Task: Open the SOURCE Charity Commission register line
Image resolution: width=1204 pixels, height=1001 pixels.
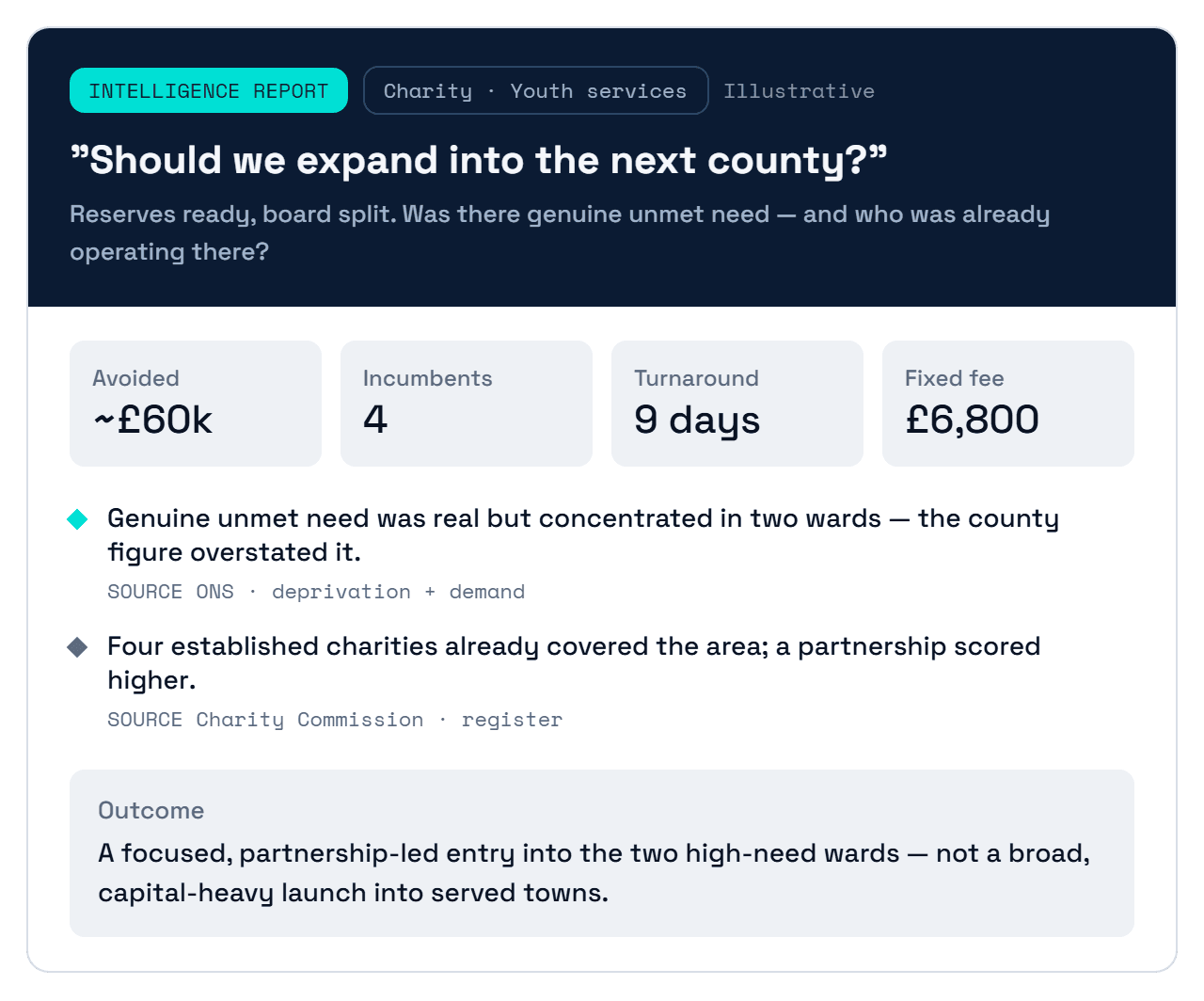Action: click(x=335, y=720)
